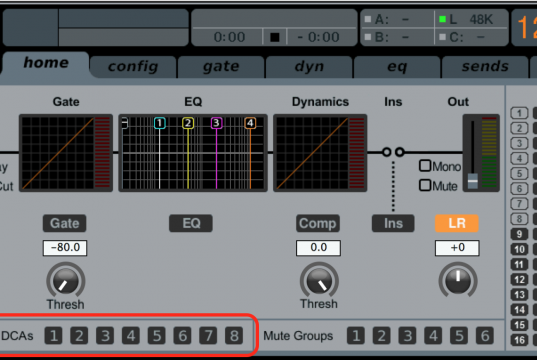Select bus 1 in the side list
This screenshot has width=537, height=360.
pos(520,113)
